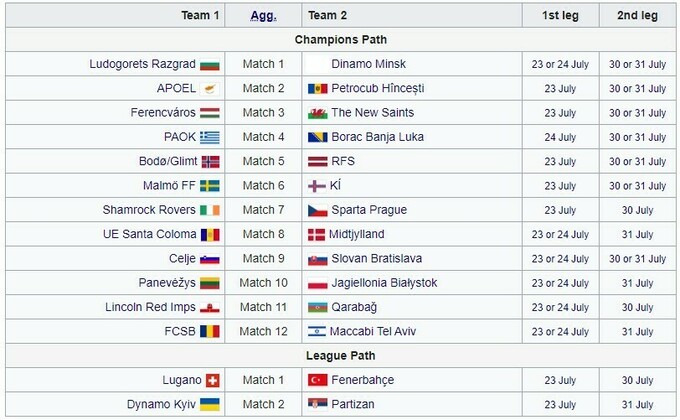The height and width of the screenshot is (420, 680).
Task: Click the Israeli flag next to Maccabi Tel Aviv
Action: pyautogui.click(x=317, y=331)
